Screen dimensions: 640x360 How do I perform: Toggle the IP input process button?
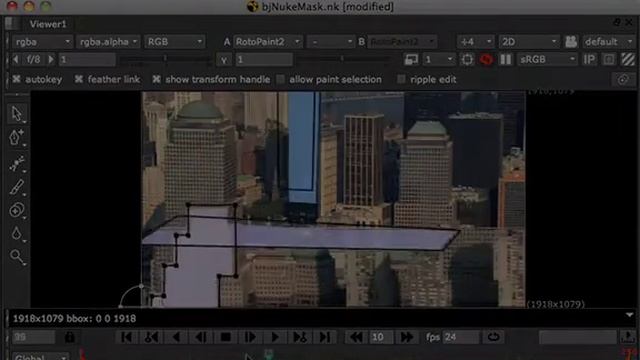pos(589,60)
